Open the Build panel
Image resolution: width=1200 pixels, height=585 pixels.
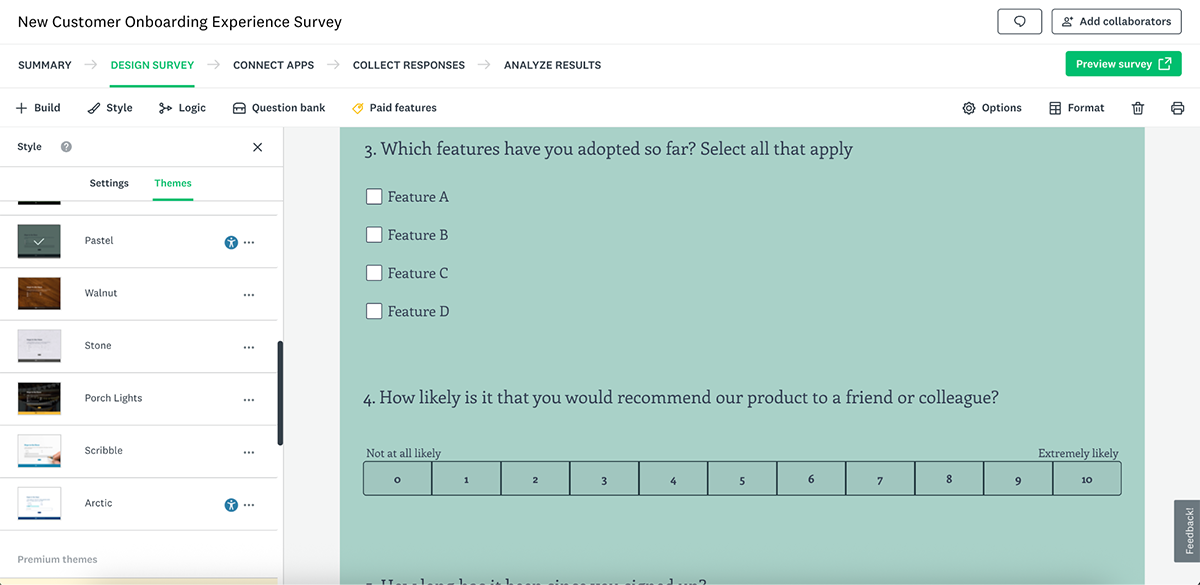[x=38, y=107]
